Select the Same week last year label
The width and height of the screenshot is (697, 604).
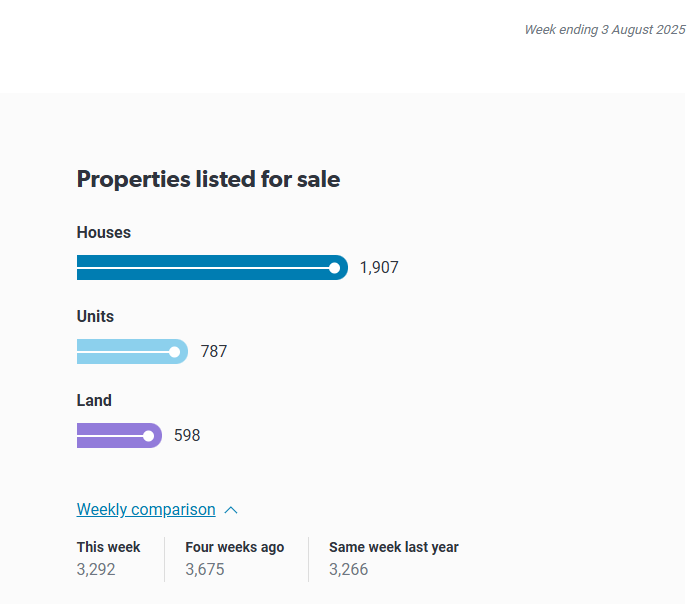click(393, 547)
